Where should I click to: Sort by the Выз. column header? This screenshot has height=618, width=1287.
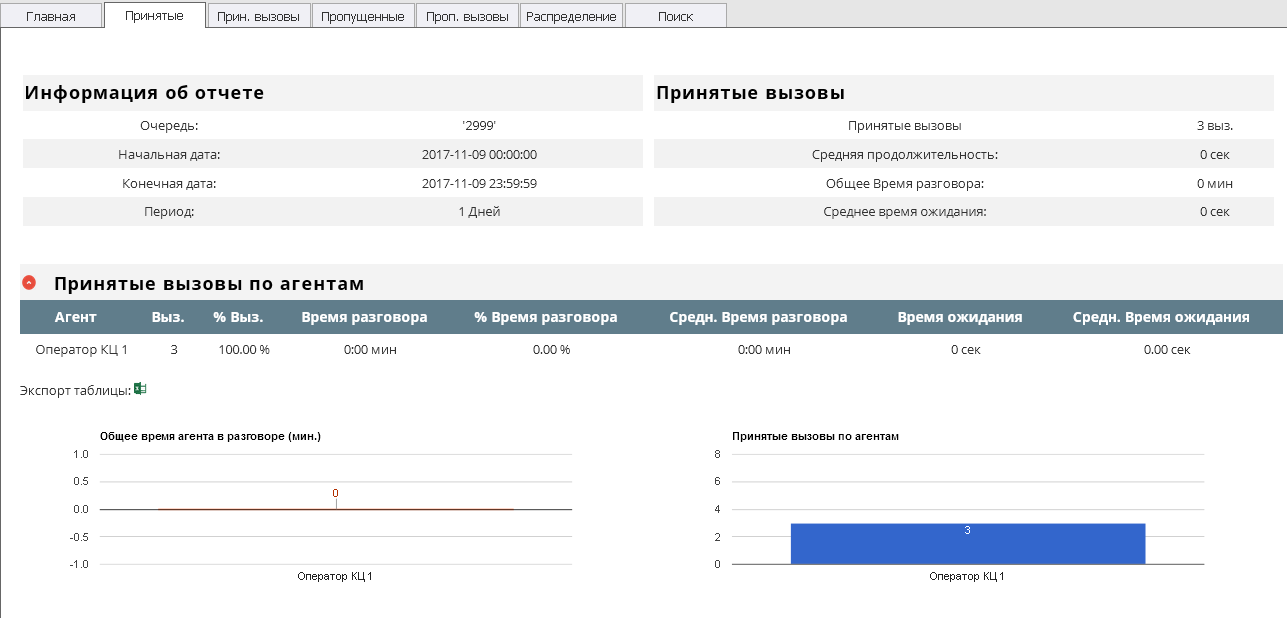pyautogui.click(x=168, y=317)
